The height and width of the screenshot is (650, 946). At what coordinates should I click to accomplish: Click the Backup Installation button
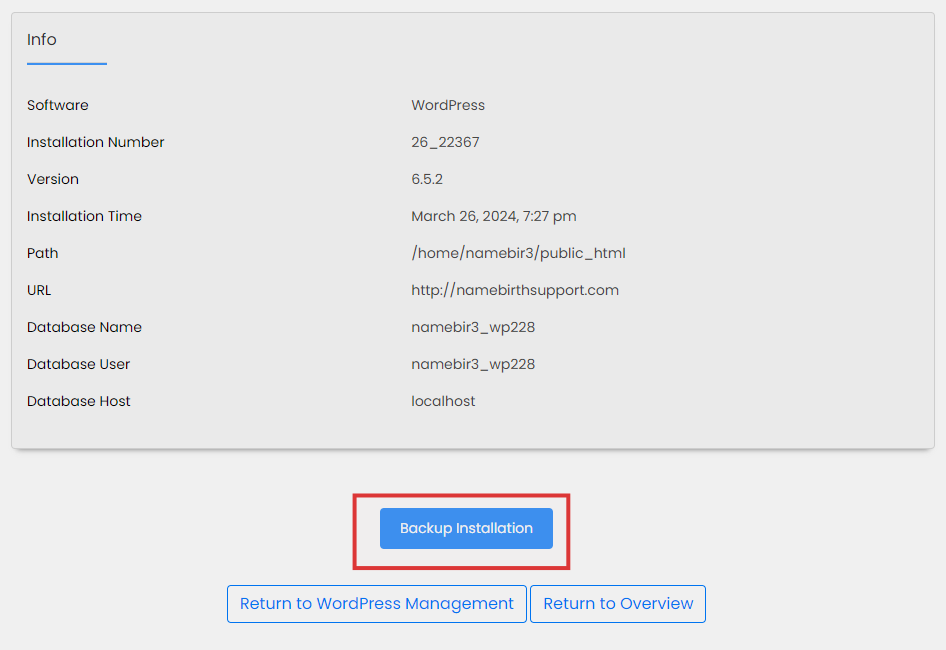click(x=466, y=528)
